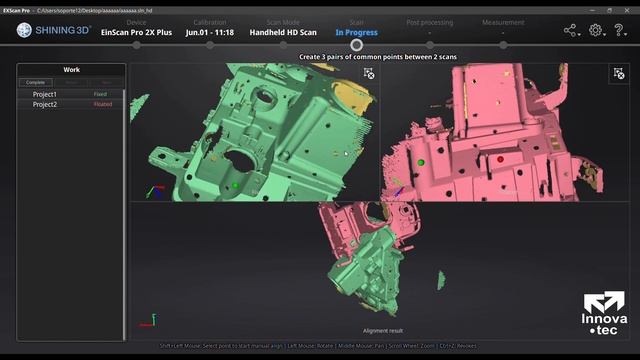The height and width of the screenshot is (360, 640).
Task: Open the settings dropdown arrow
Action: point(604,35)
